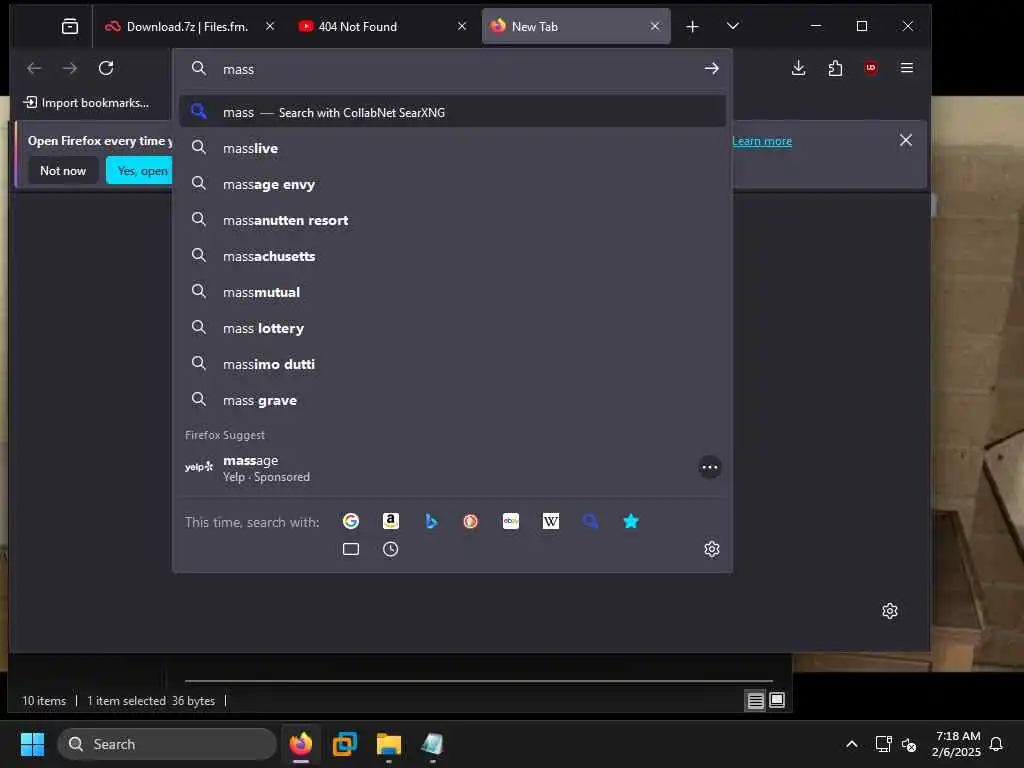The image size is (1024, 768).
Task: Click the taskbar Search box
Action: [x=167, y=744]
